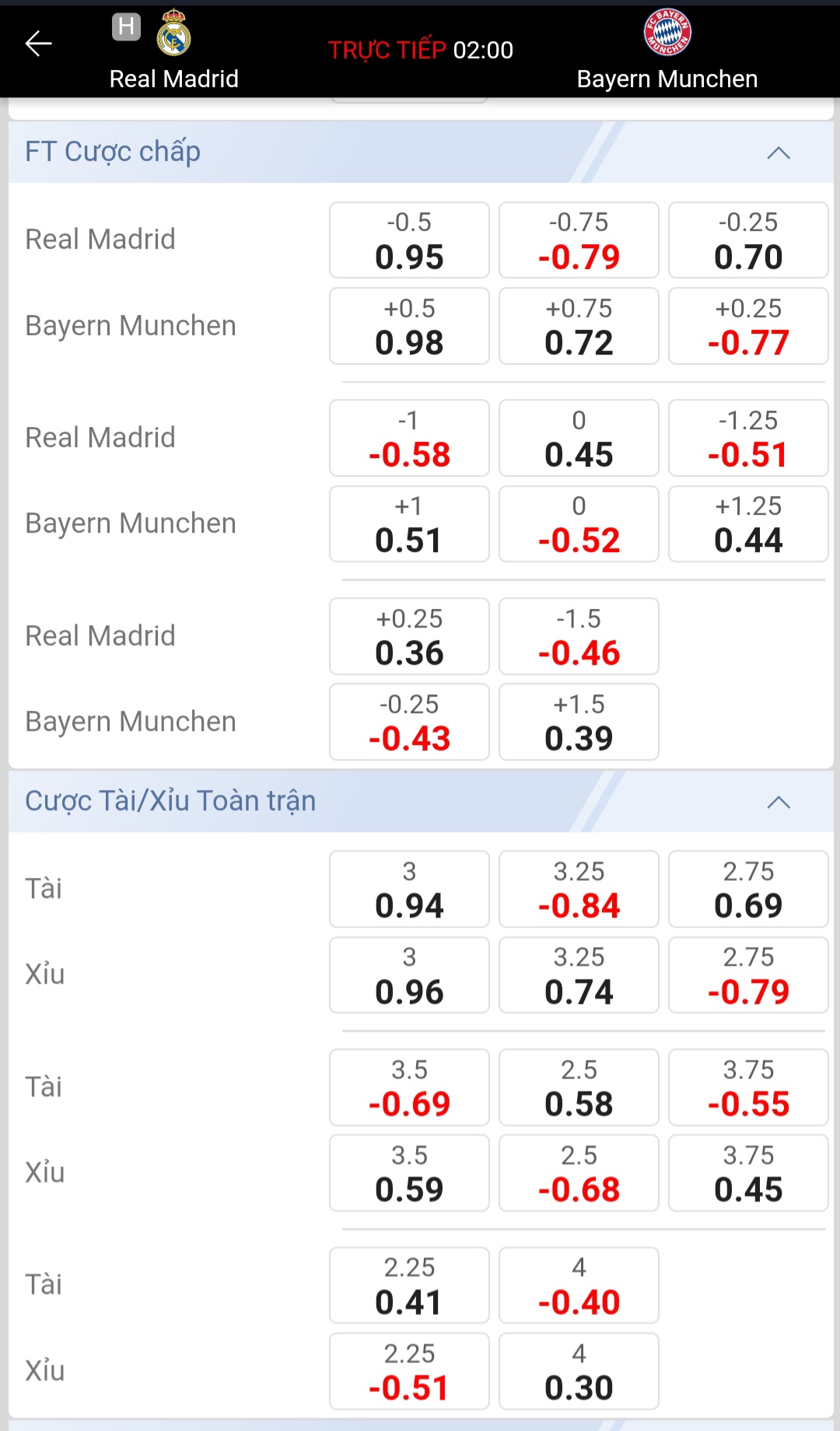Viewport: 840px width, 1431px height.
Task: Tap the Bayern Munchen crest logo
Action: pos(667,32)
